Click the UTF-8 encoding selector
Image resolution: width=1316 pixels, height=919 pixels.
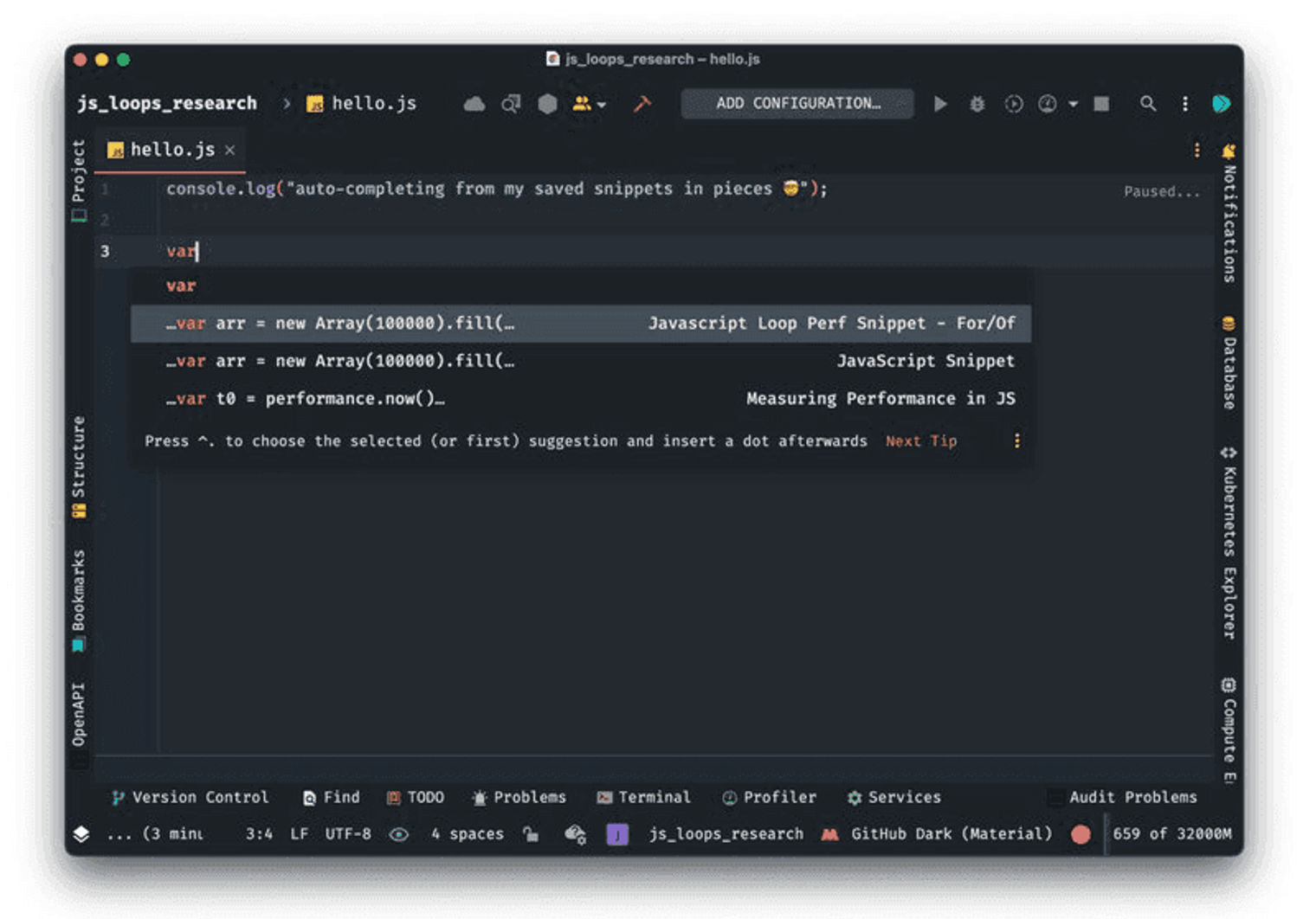point(348,833)
